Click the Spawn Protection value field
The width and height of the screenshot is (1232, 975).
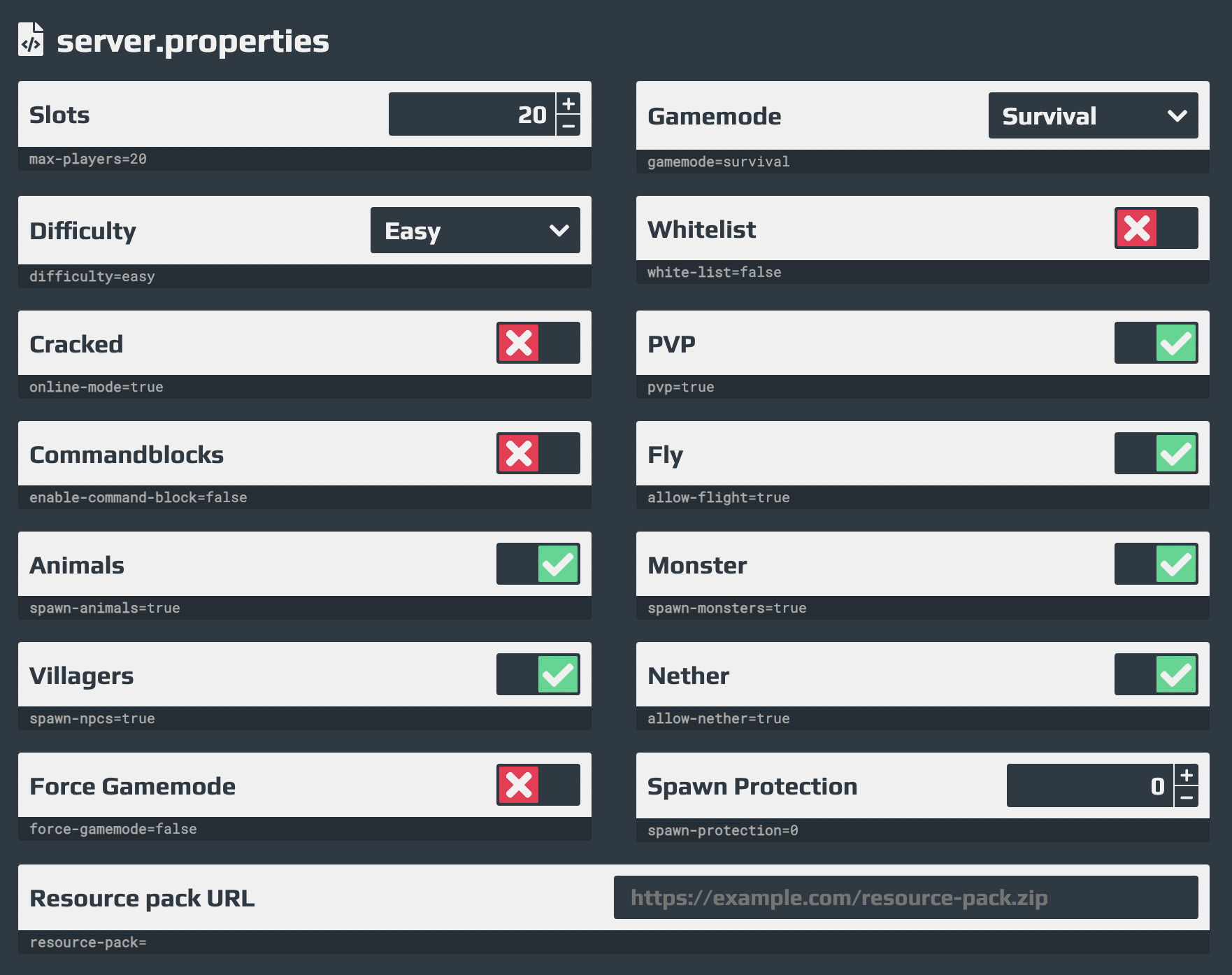(x=1090, y=785)
